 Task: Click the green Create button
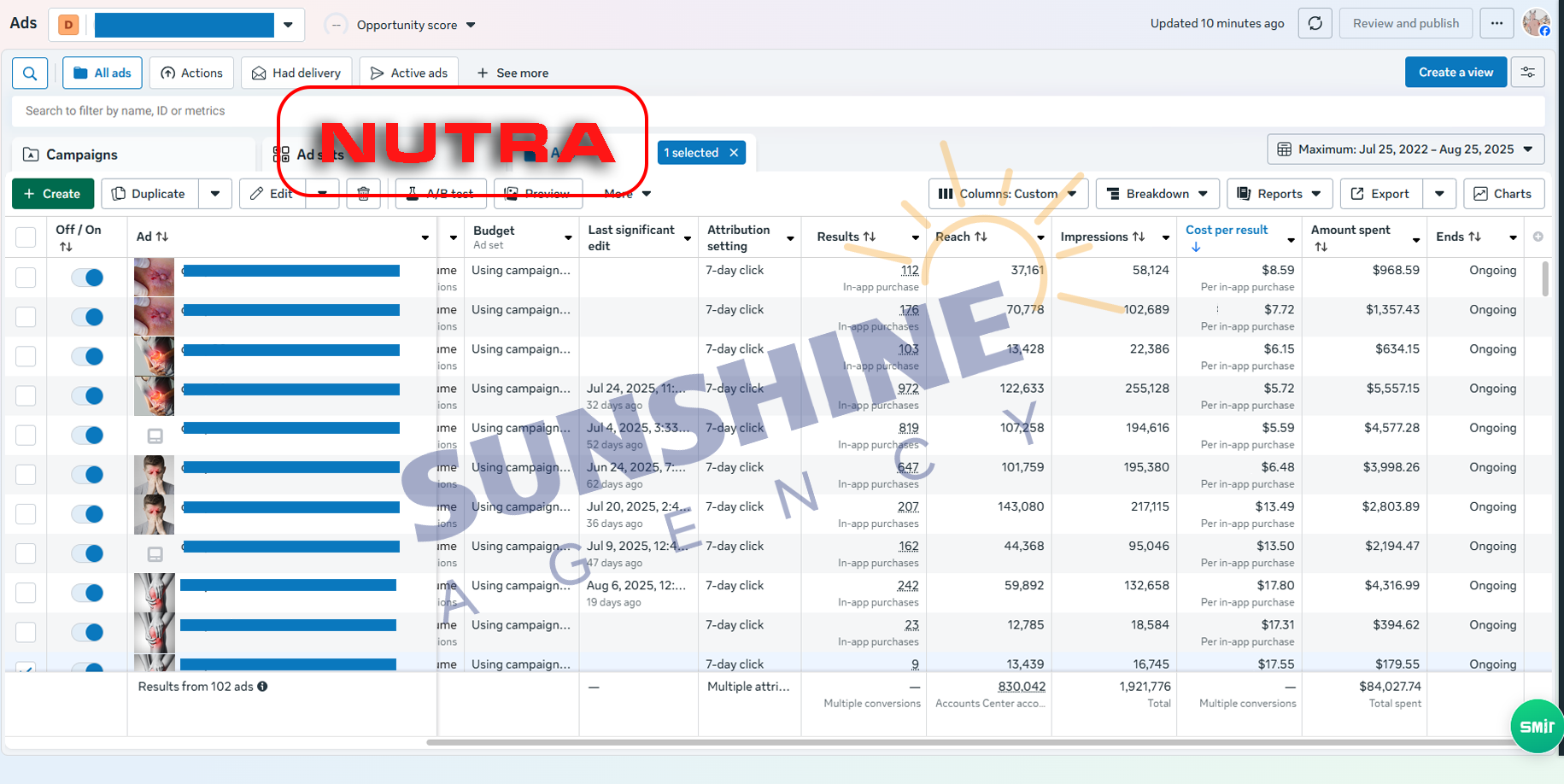pos(52,194)
